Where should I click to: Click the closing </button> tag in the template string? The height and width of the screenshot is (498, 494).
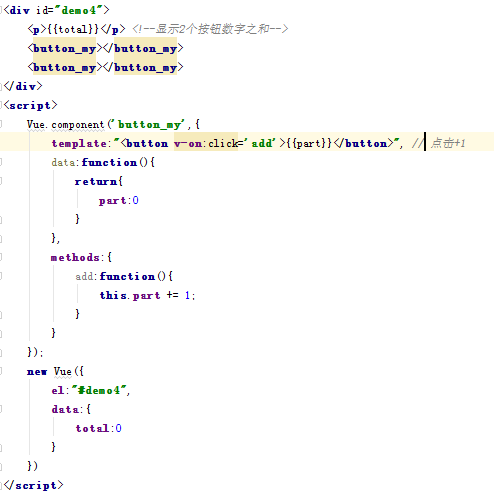[x=363, y=144]
